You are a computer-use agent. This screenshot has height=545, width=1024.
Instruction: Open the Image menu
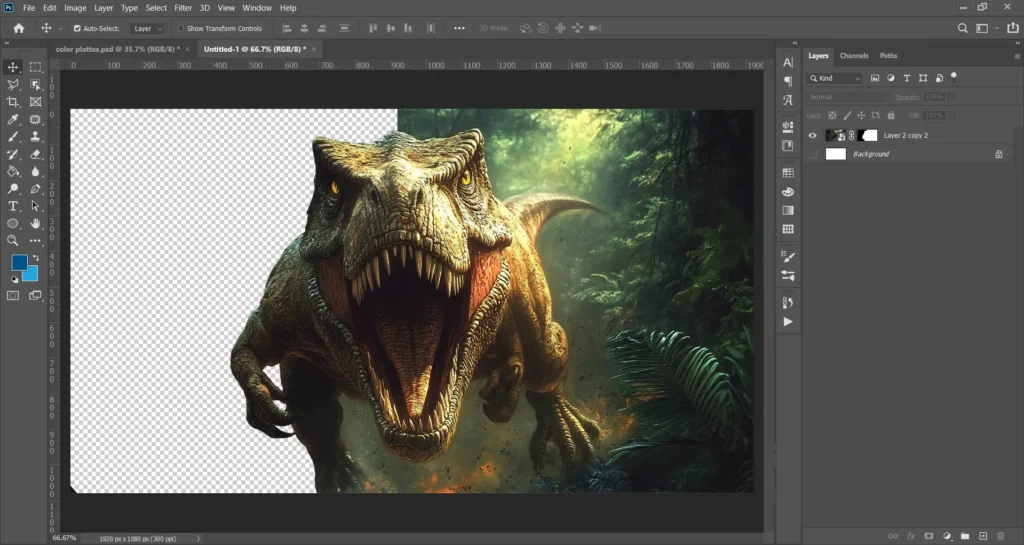pos(75,8)
